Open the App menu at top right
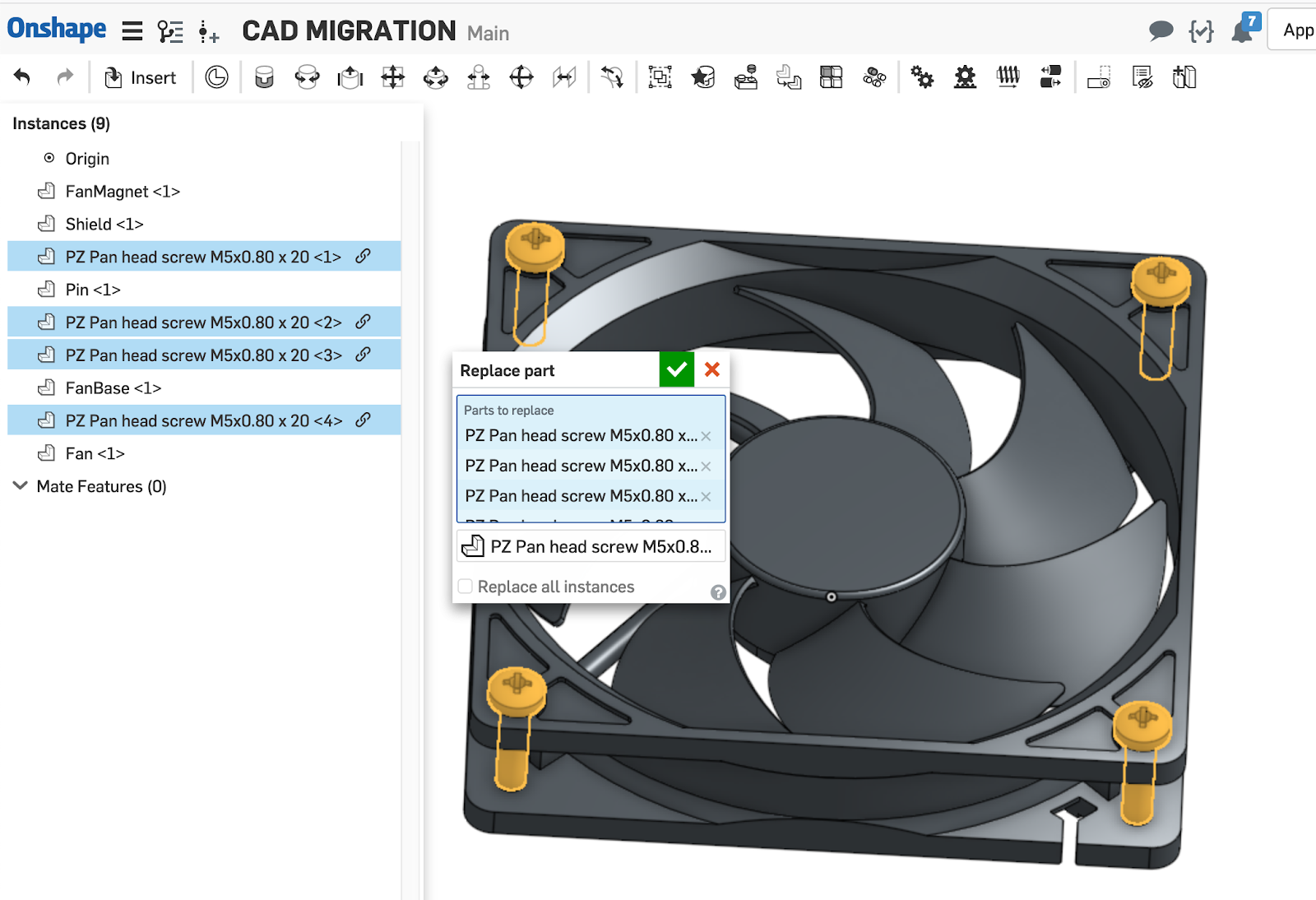The width and height of the screenshot is (1316, 900). pyautogui.click(x=1297, y=30)
